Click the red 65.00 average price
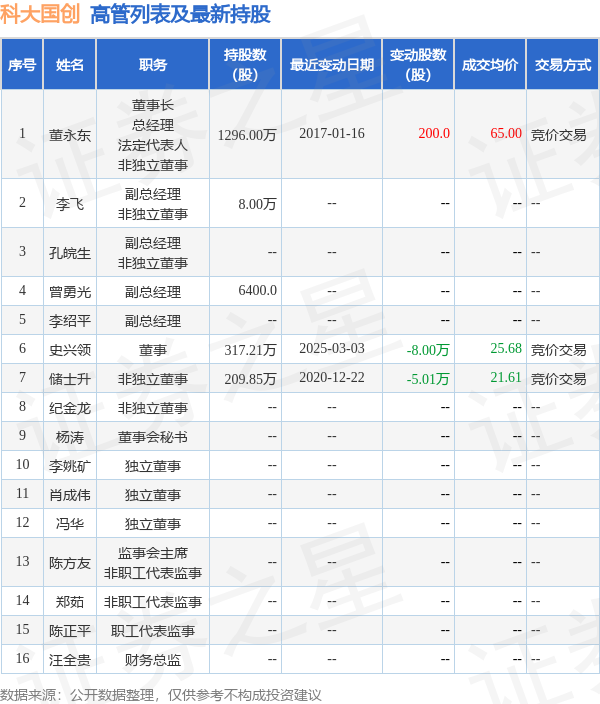Image resolution: width=600 pixels, height=704 pixels. (506, 133)
